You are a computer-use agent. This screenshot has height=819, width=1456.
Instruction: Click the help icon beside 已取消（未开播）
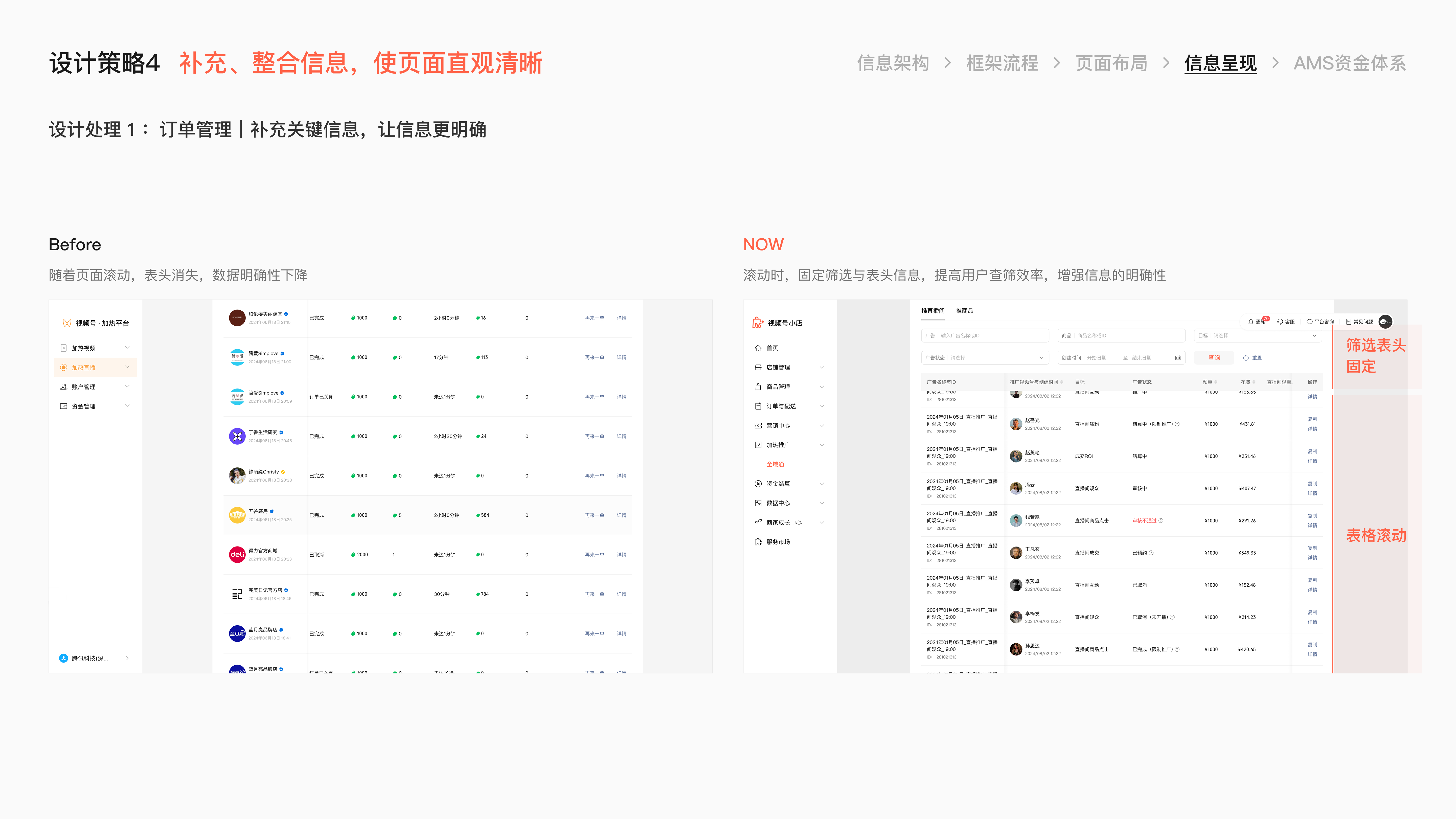pos(1172,617)
